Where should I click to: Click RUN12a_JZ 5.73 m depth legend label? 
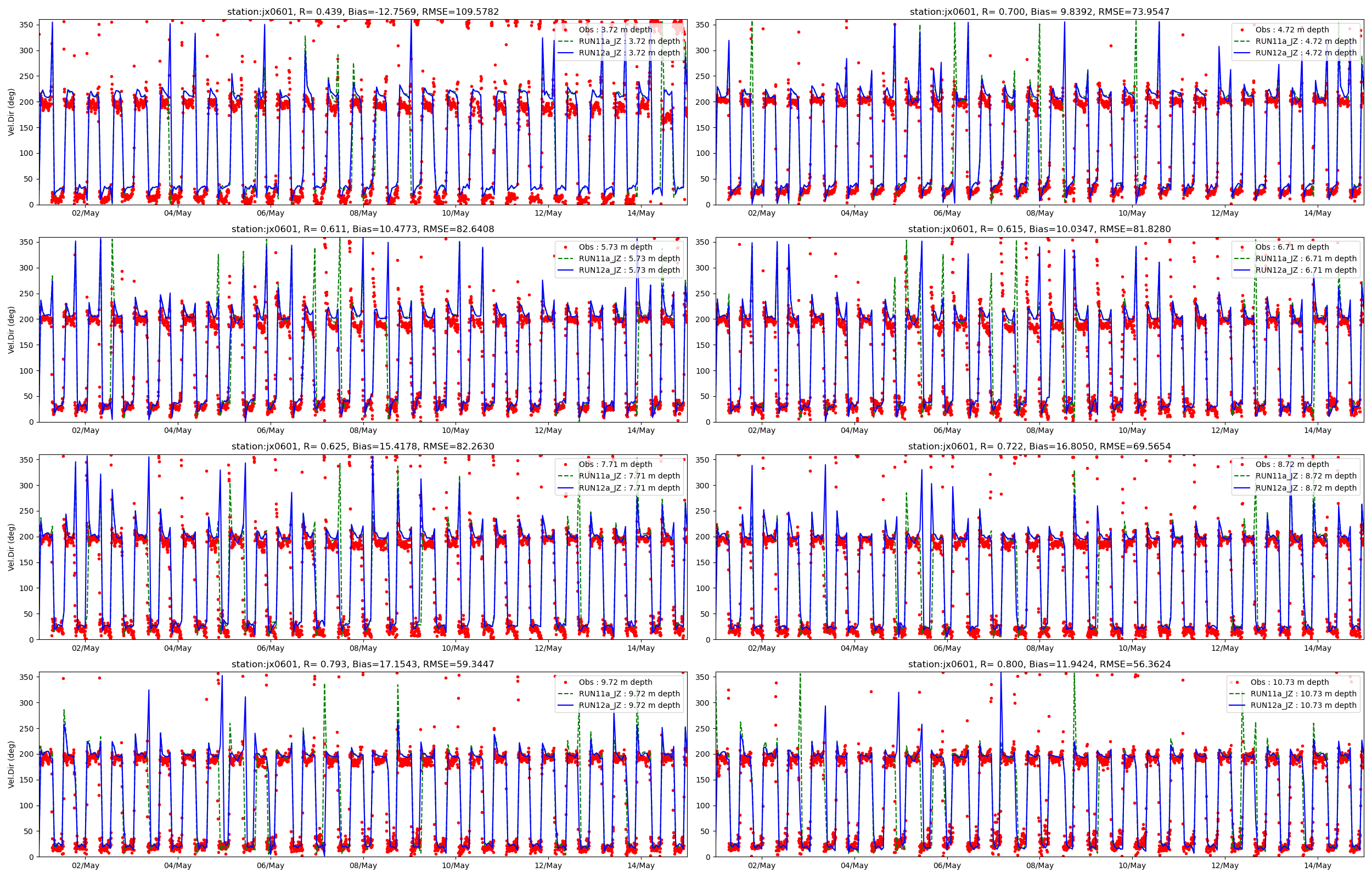point(629,270)
